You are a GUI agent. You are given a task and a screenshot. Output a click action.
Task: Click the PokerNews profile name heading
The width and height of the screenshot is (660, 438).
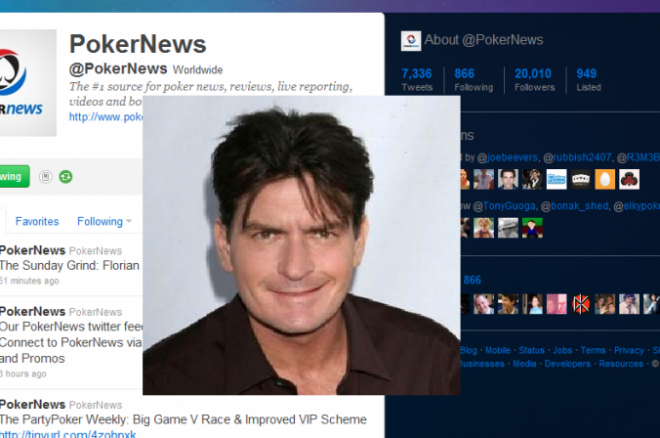click(138, 44)
